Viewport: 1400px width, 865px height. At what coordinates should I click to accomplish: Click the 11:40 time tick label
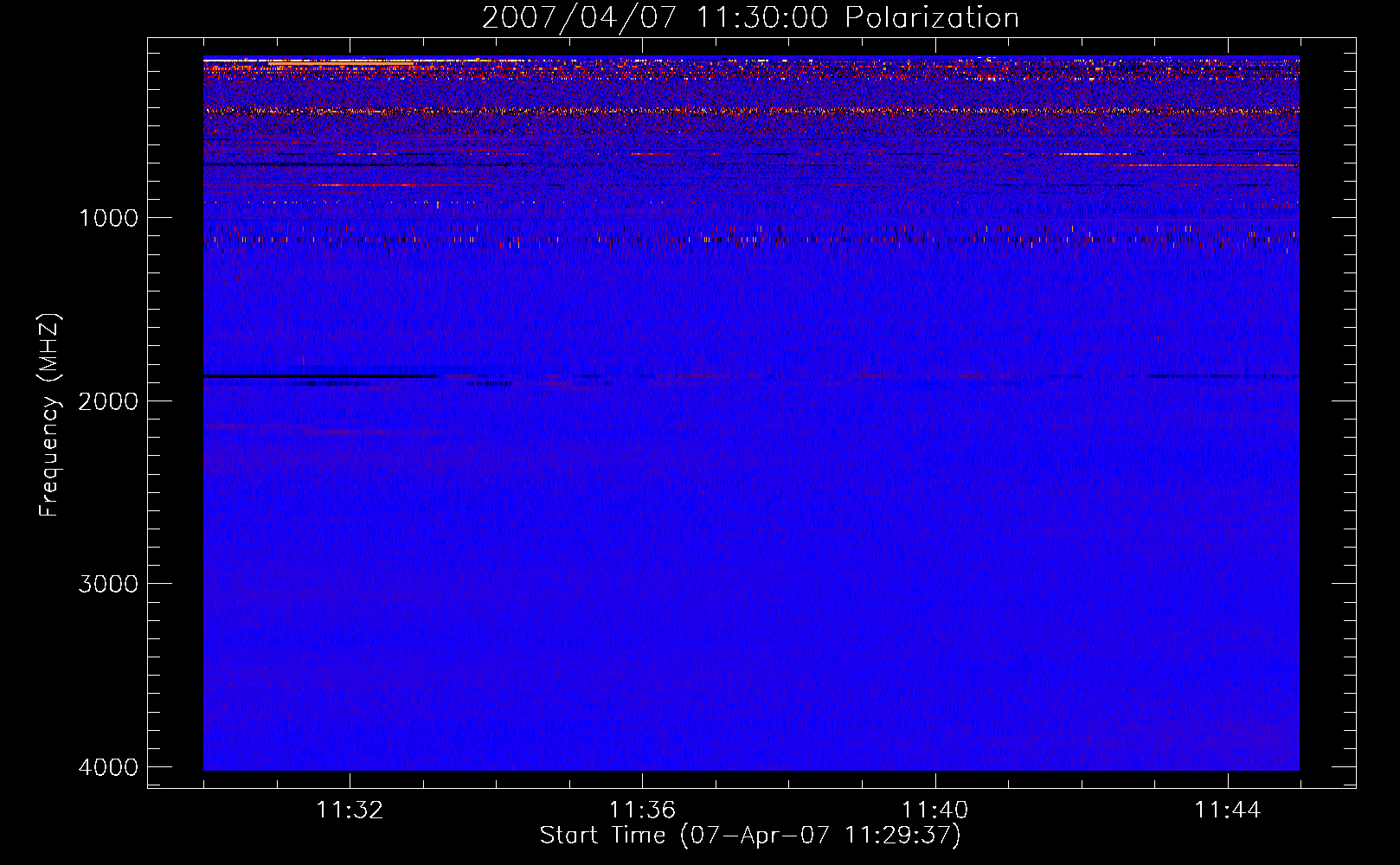934,811
